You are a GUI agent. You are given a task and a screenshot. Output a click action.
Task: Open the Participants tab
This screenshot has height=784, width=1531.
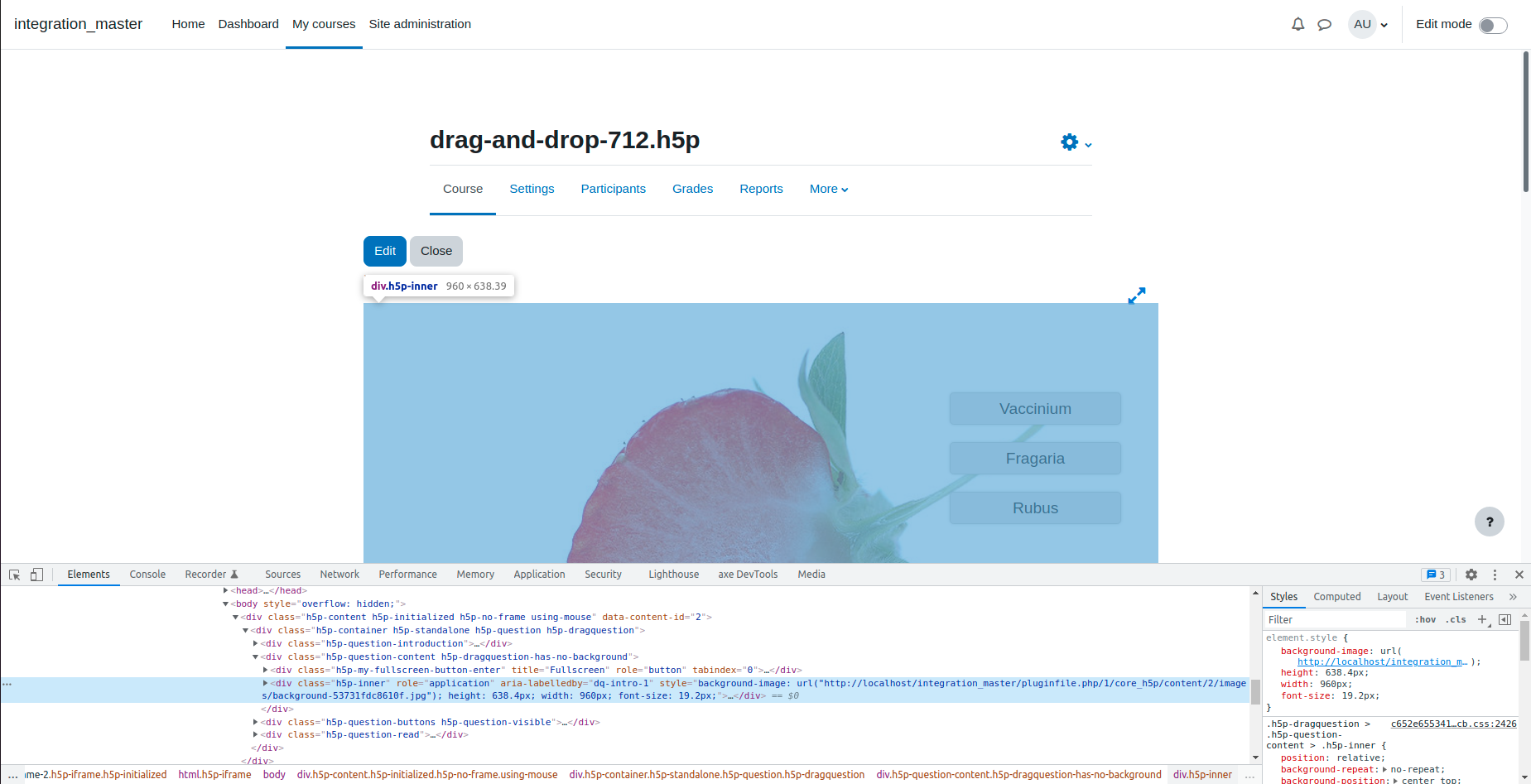pos(614,189)
